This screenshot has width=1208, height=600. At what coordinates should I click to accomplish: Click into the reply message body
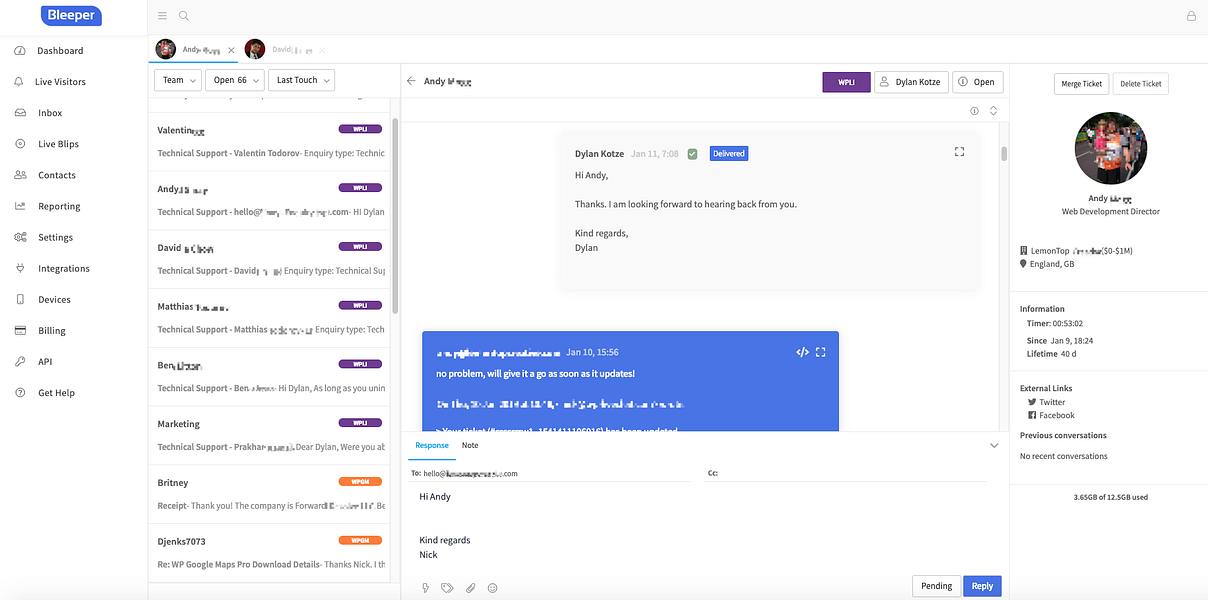[705, 527]
